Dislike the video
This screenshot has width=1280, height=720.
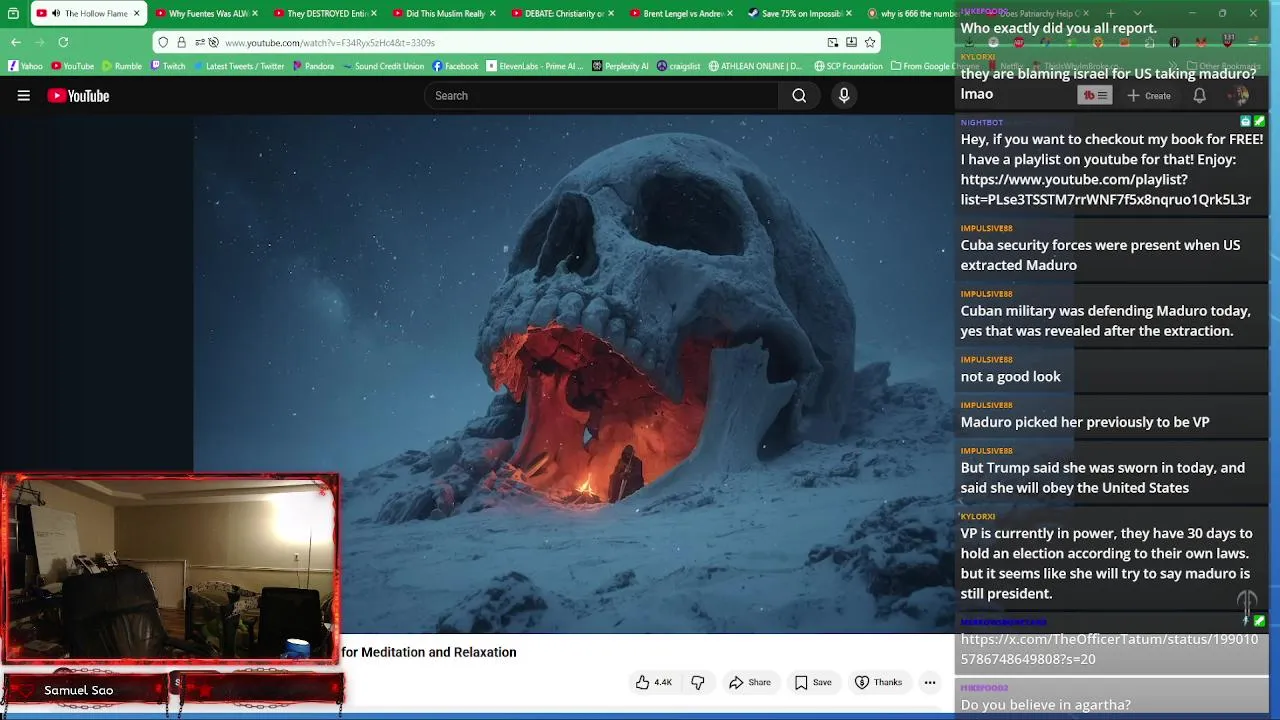tap(698, 682)
